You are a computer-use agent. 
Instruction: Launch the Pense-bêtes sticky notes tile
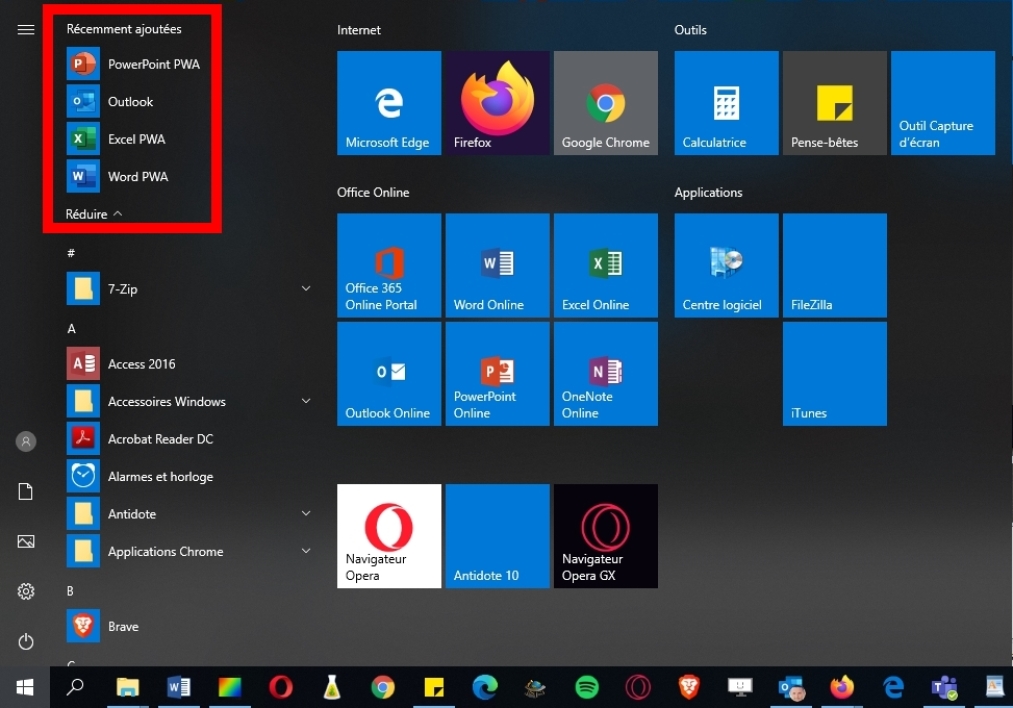(834, 103)
